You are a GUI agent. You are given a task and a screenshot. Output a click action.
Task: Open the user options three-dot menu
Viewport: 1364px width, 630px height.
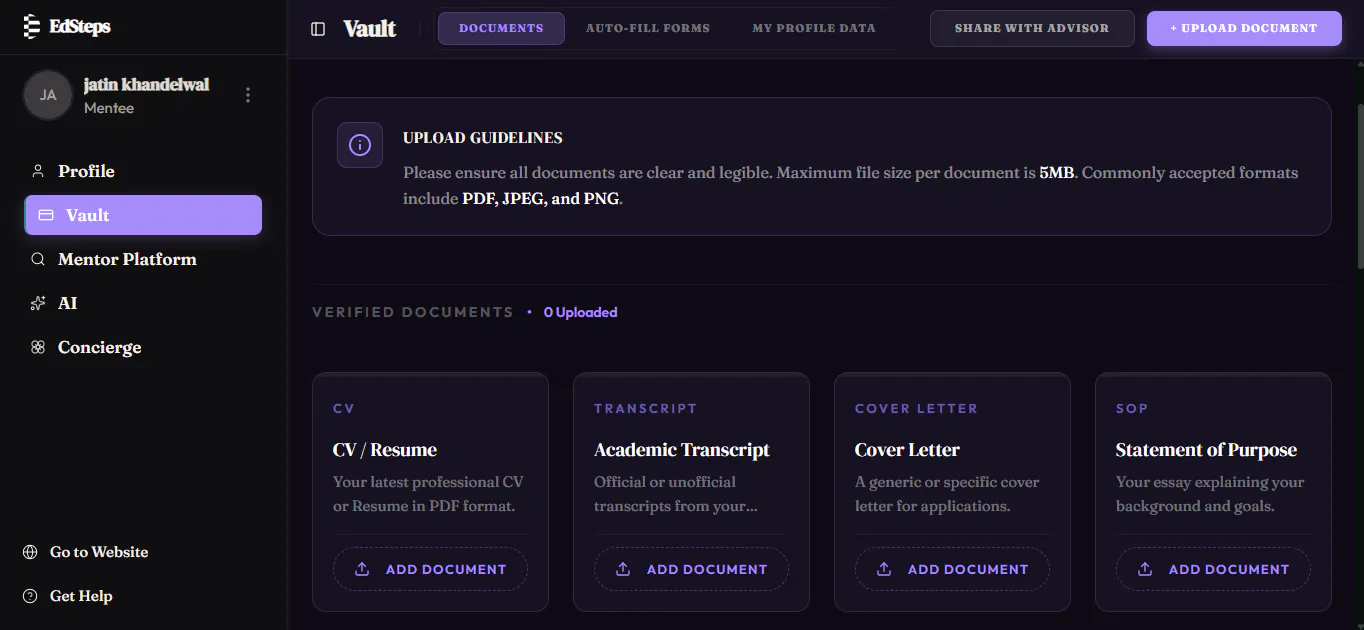click(x=248, y=95)
